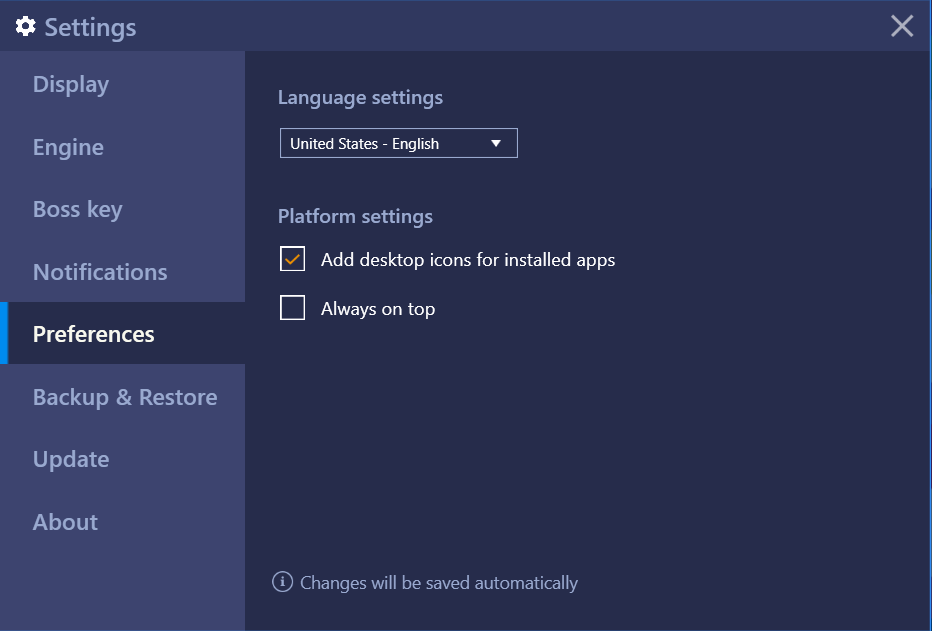Click the 'Add desktop icons for installed apps' label
The width and height of the screenshot is (932, 631).
coord(468,260)
